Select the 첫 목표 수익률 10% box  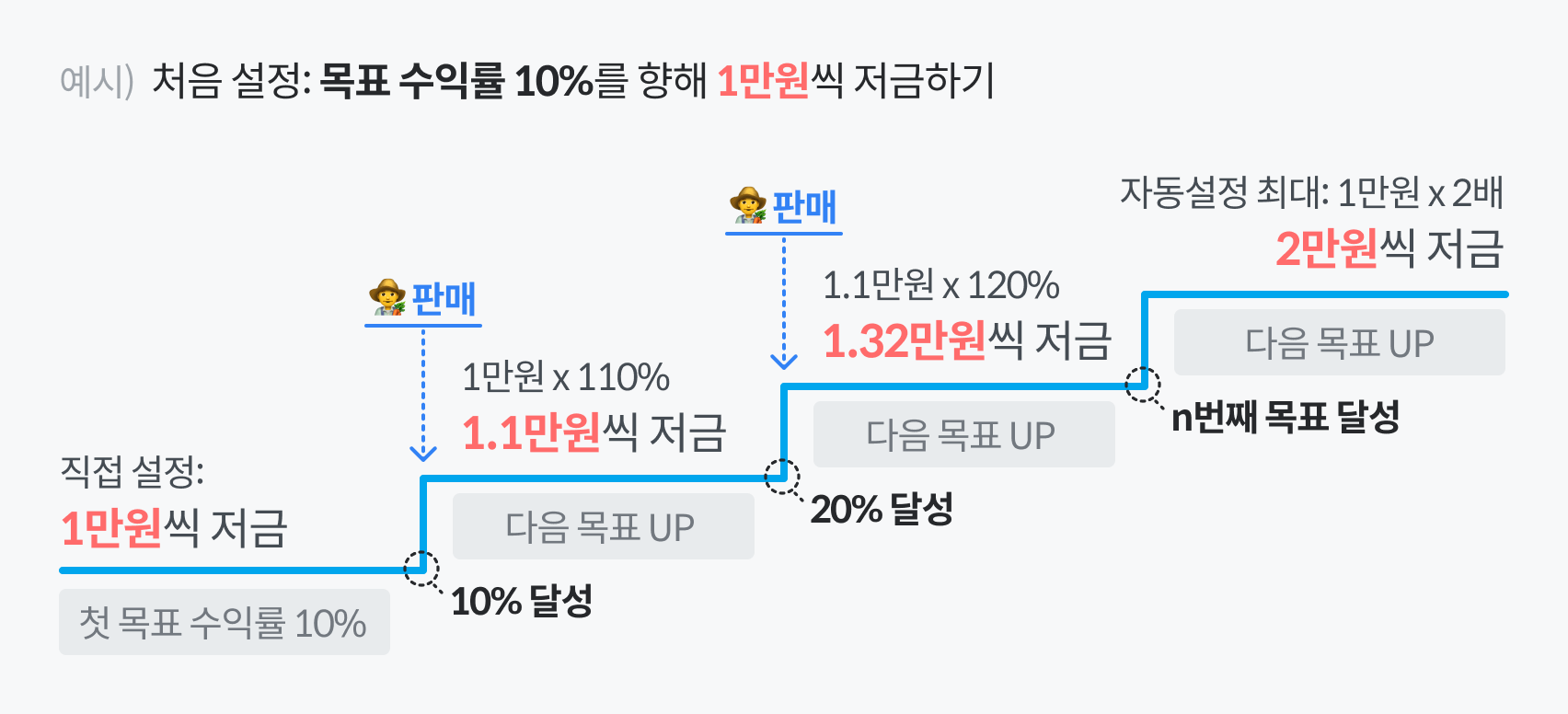225,622
